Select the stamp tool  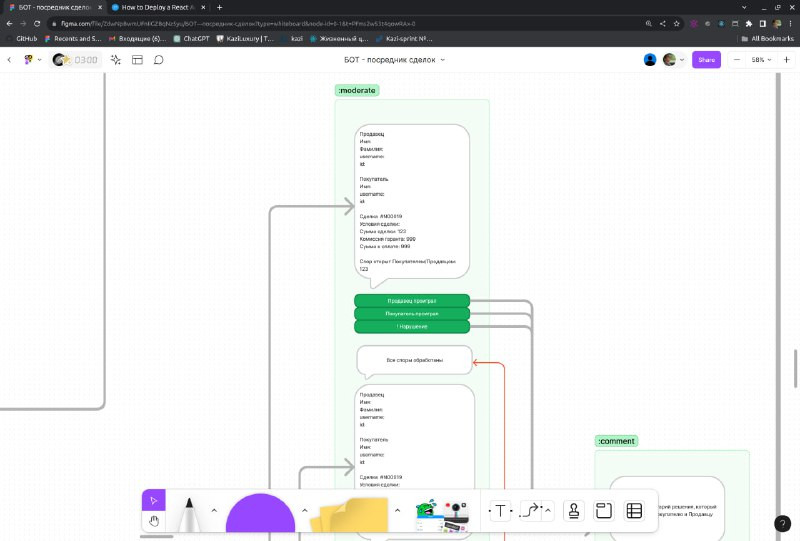click(x=573, y=510)
